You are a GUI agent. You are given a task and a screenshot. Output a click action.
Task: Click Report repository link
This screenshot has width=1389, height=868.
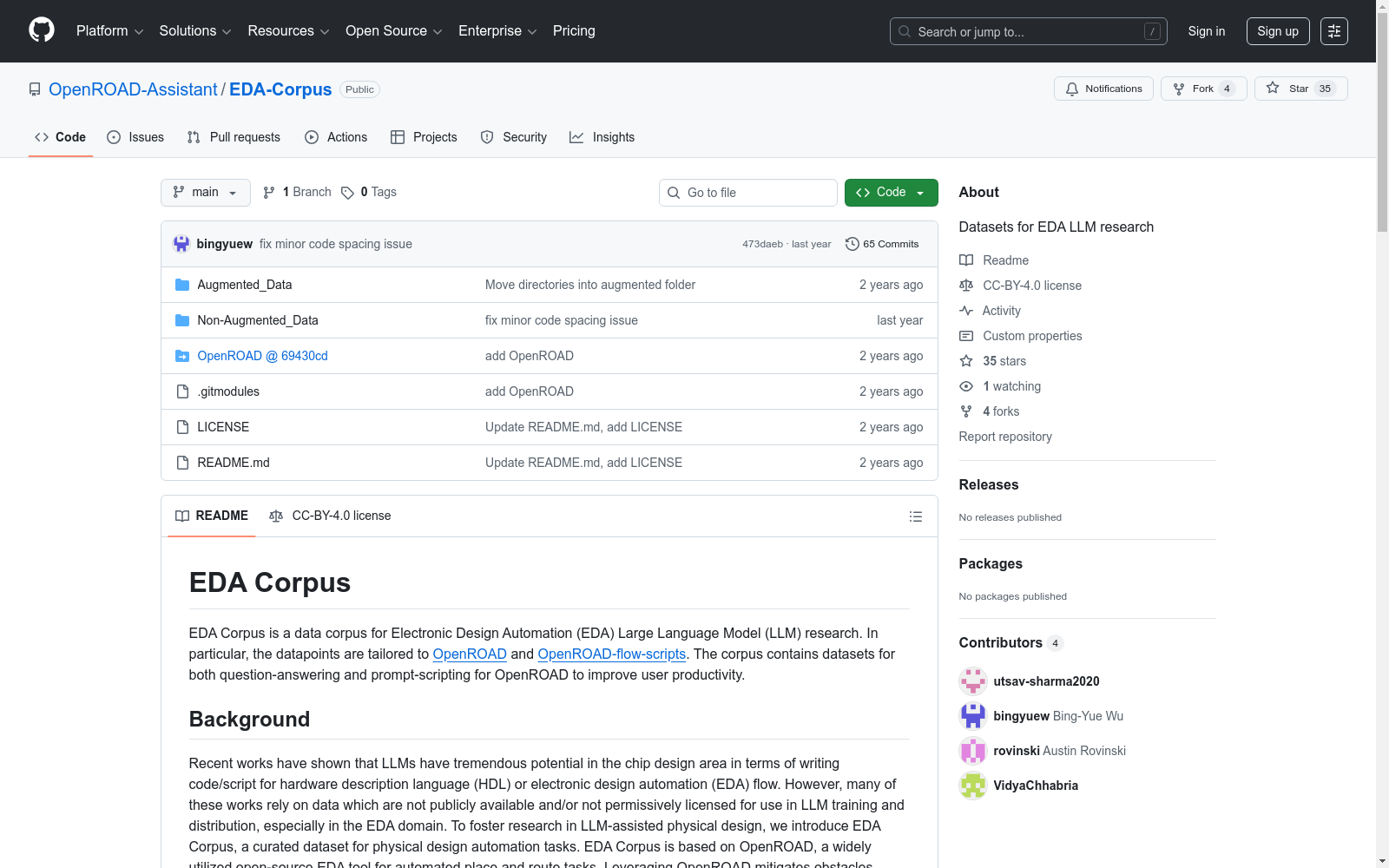(1005, 437)
